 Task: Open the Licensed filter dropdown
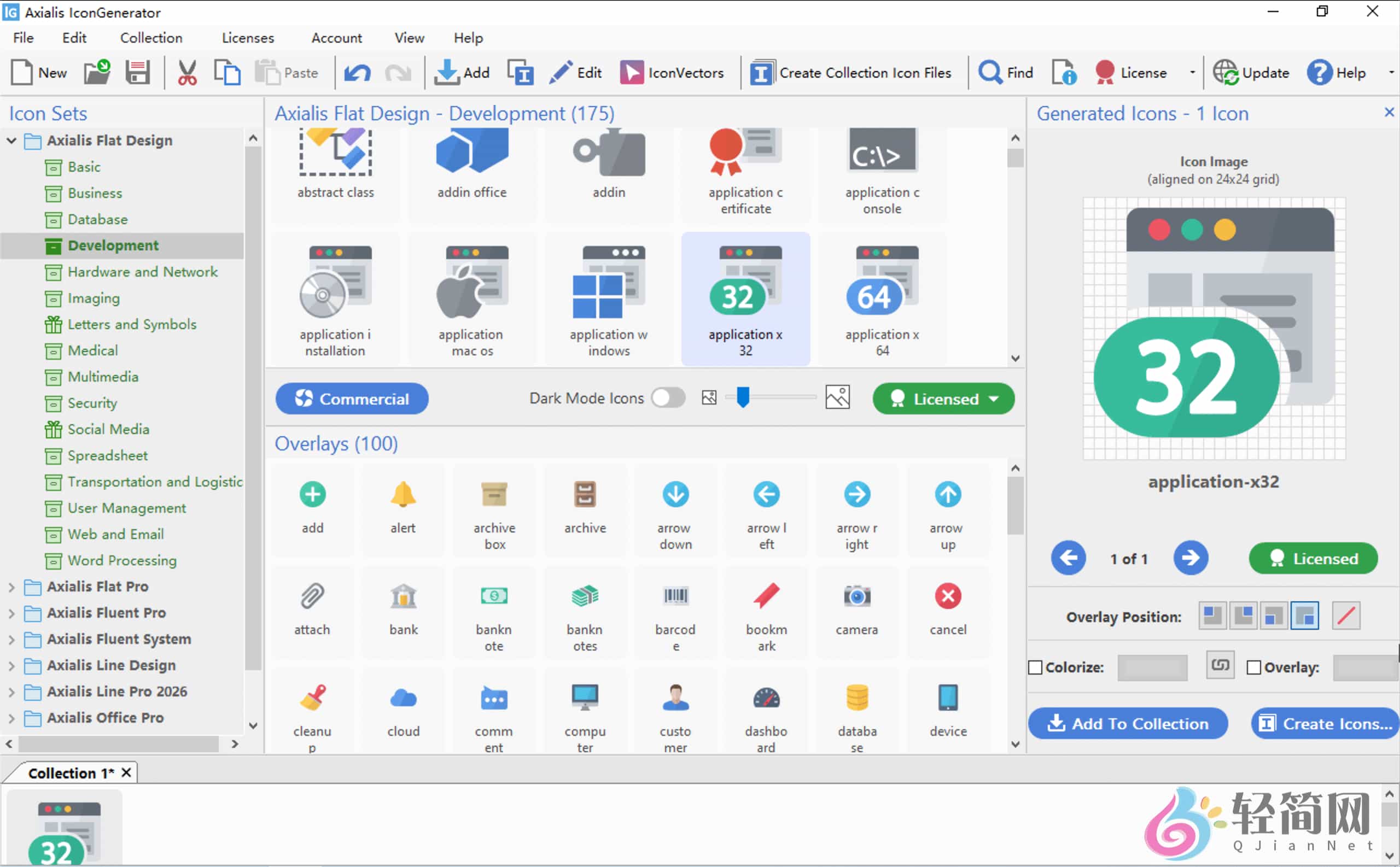click(x=942, y=398)
